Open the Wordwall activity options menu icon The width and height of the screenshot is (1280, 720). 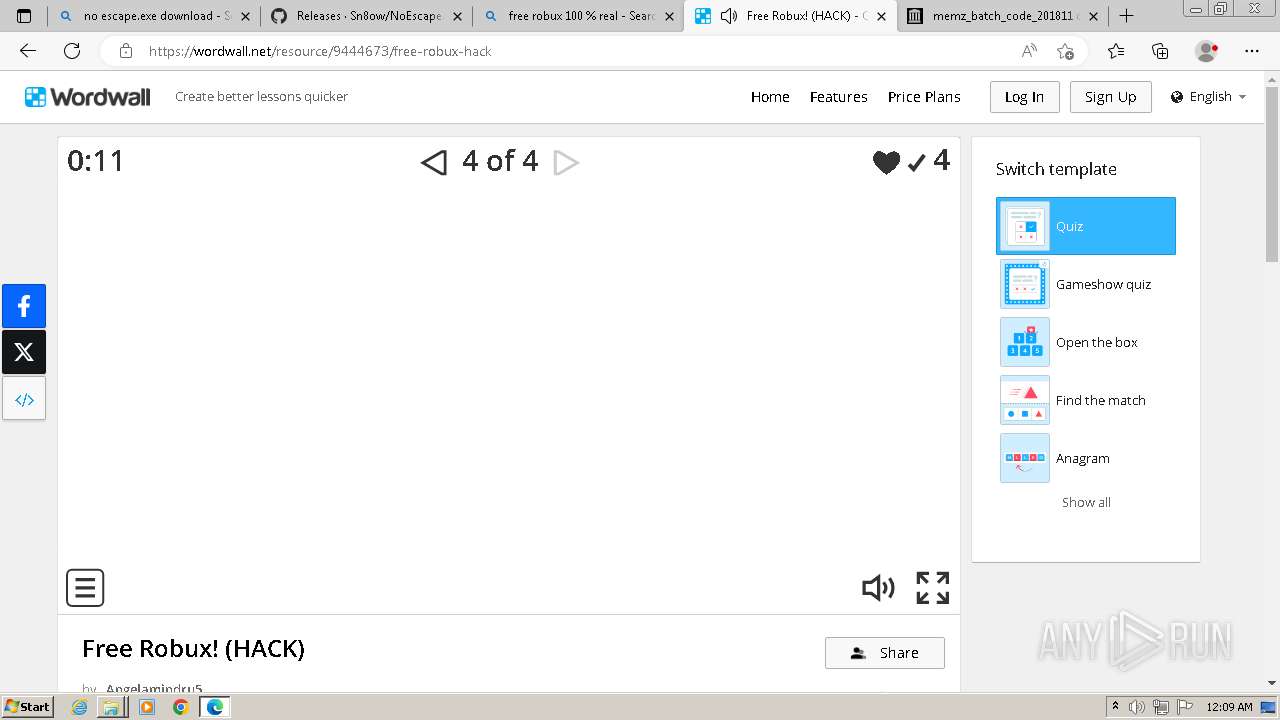pos(85,588)
